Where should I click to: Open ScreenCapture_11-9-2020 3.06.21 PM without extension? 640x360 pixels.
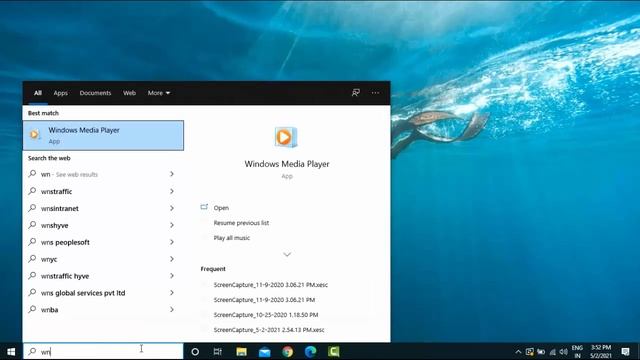click(x=264, y=300)
